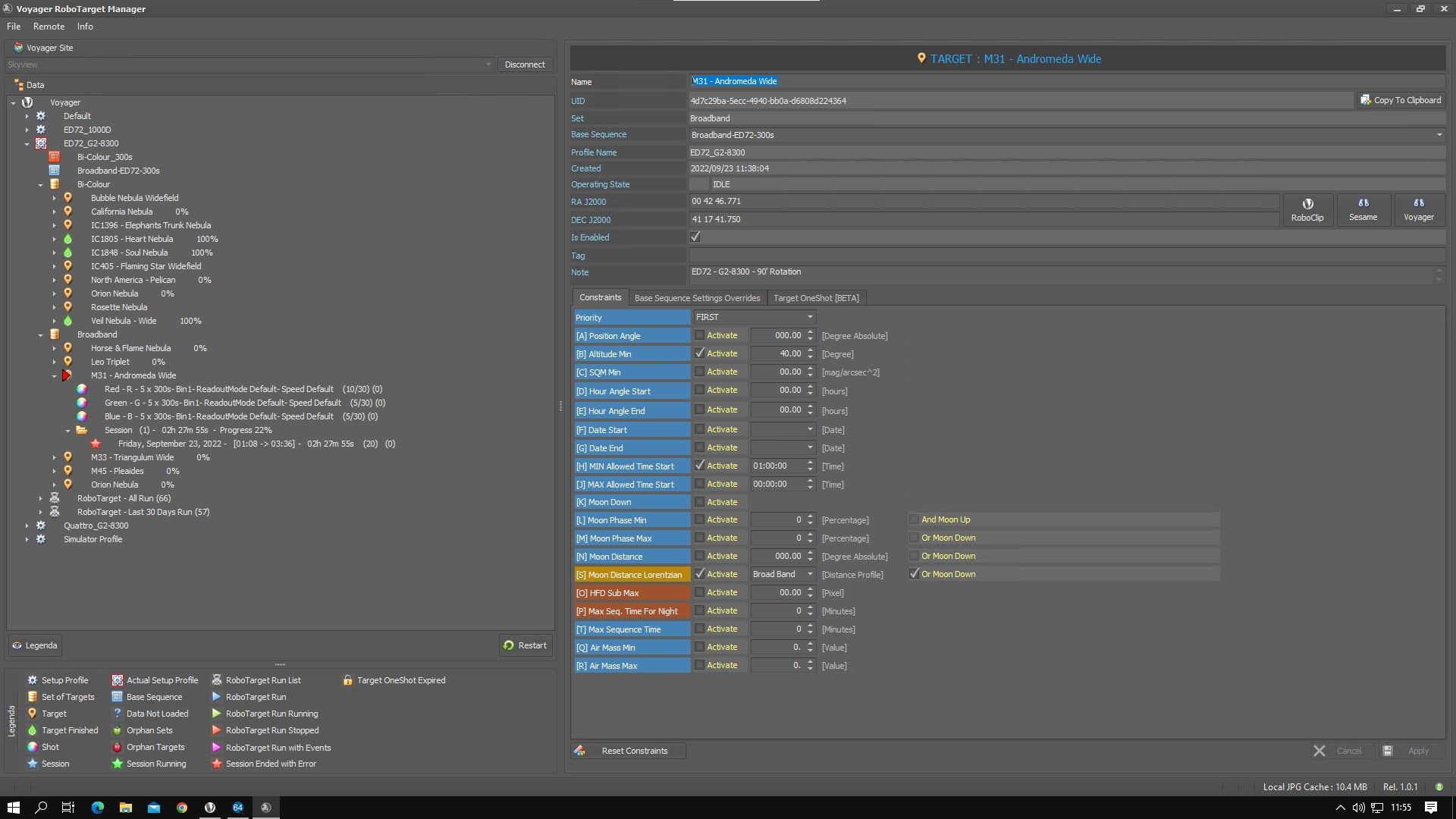
Task: Click the Legenda eye icon button
Action: click(17, 645)
